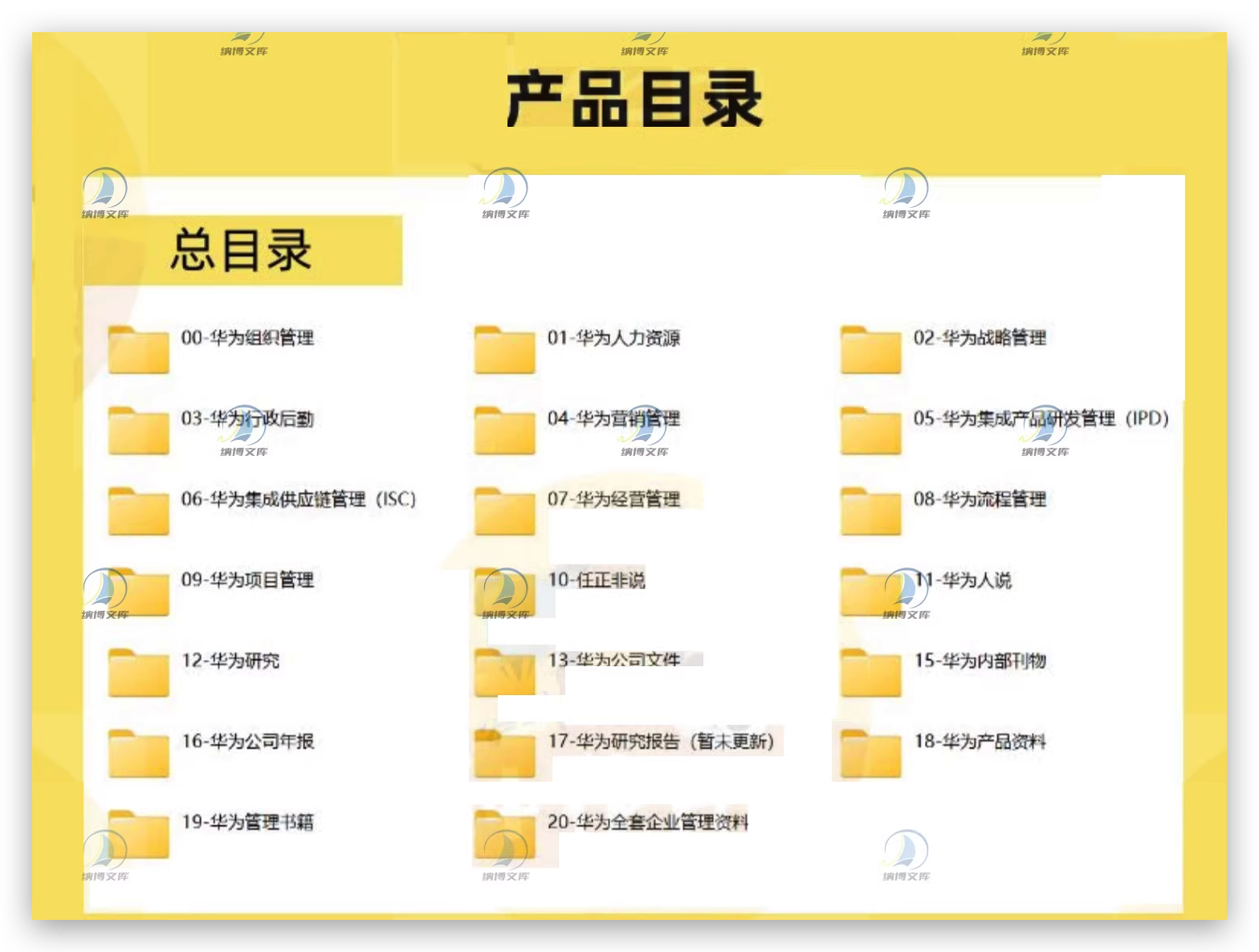This screenshot has width=1259, height=952.
Task: Select the label 00-华为组织管理
Action: coord(247,338)
